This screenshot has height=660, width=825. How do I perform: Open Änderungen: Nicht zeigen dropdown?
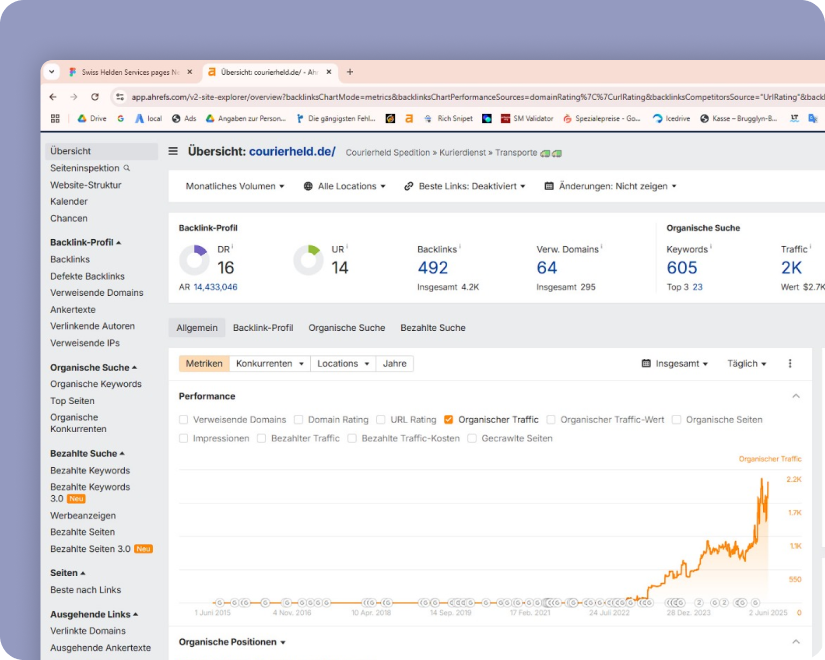pos(610,186)
